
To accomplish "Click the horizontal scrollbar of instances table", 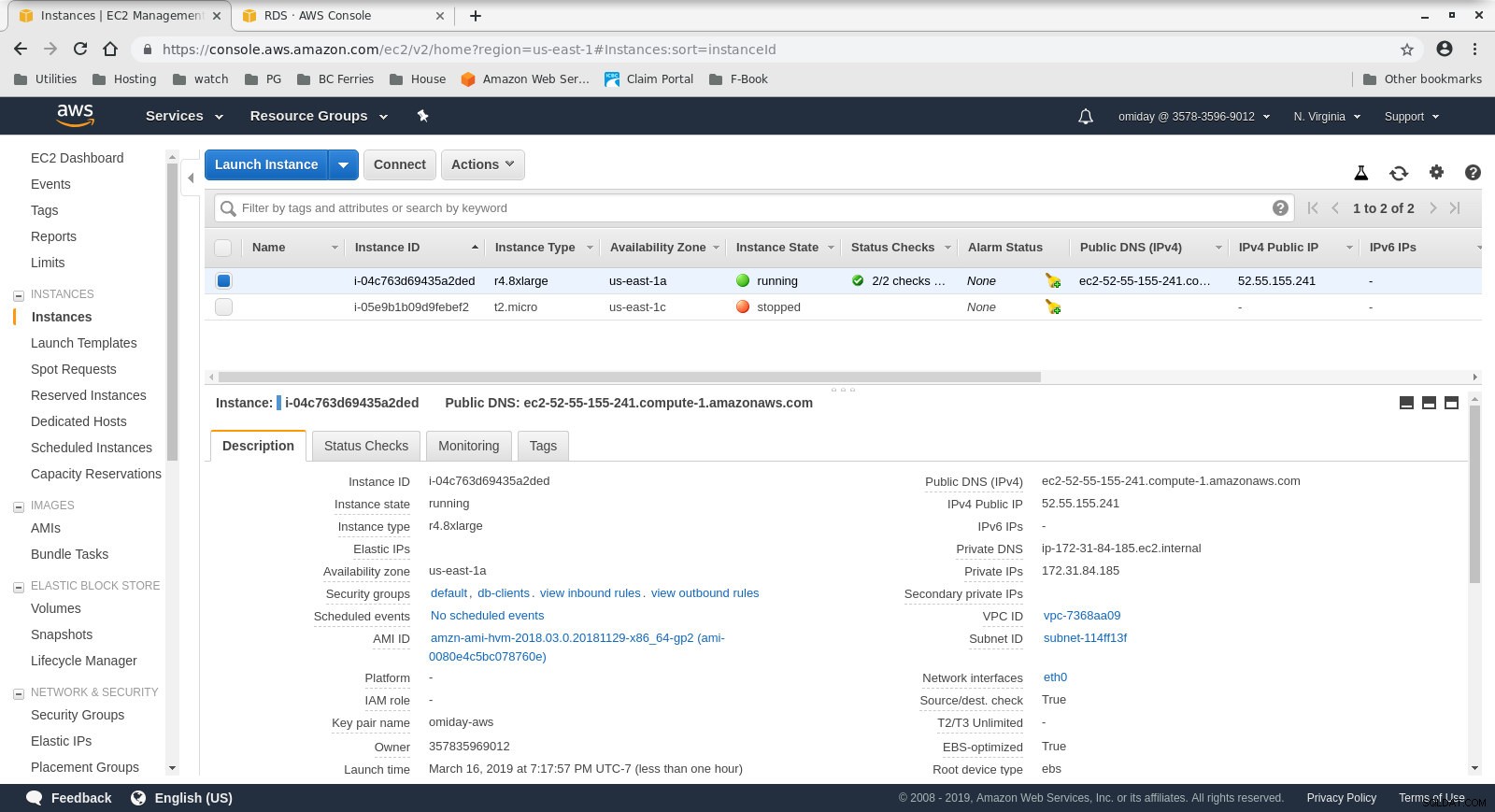I will (629, 378).
